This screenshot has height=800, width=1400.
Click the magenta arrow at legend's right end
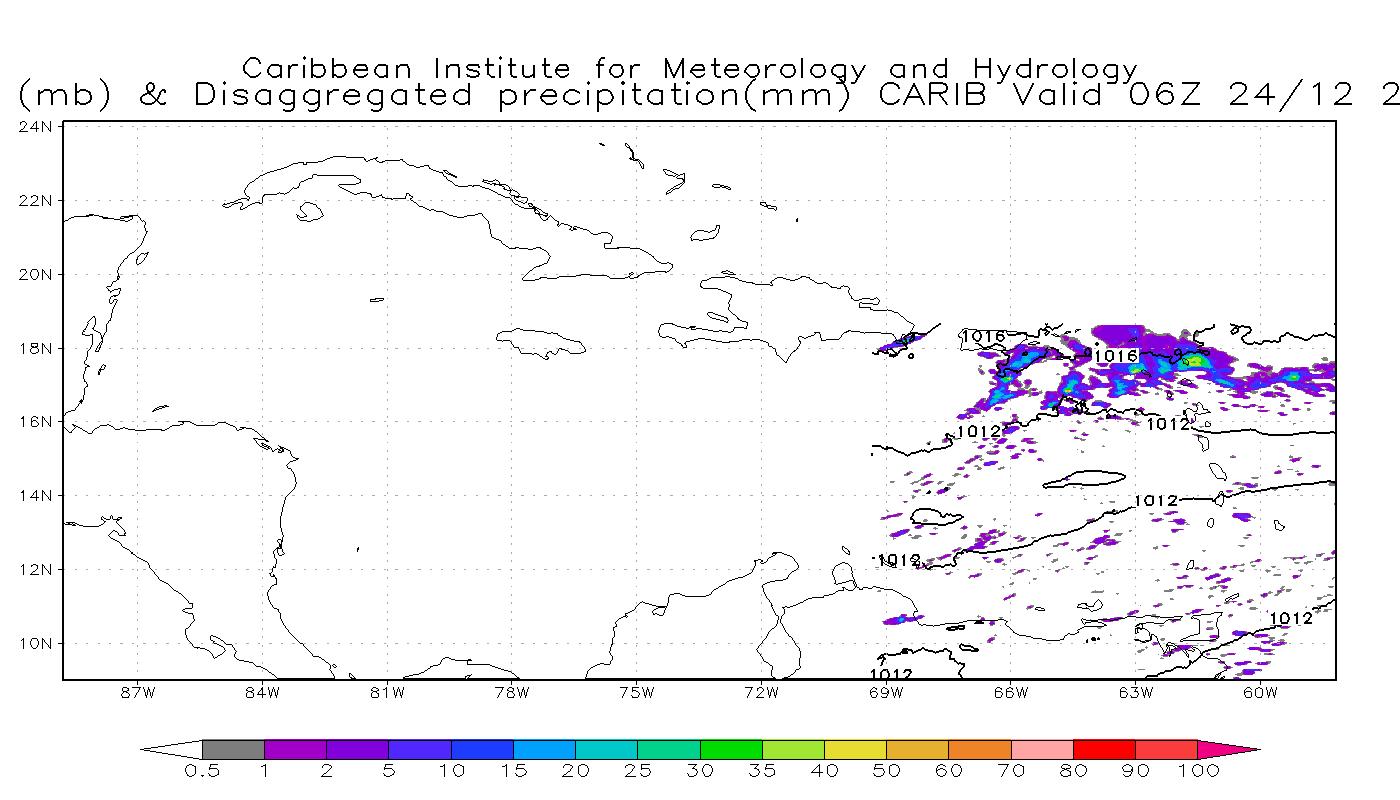click(1228, 749)
